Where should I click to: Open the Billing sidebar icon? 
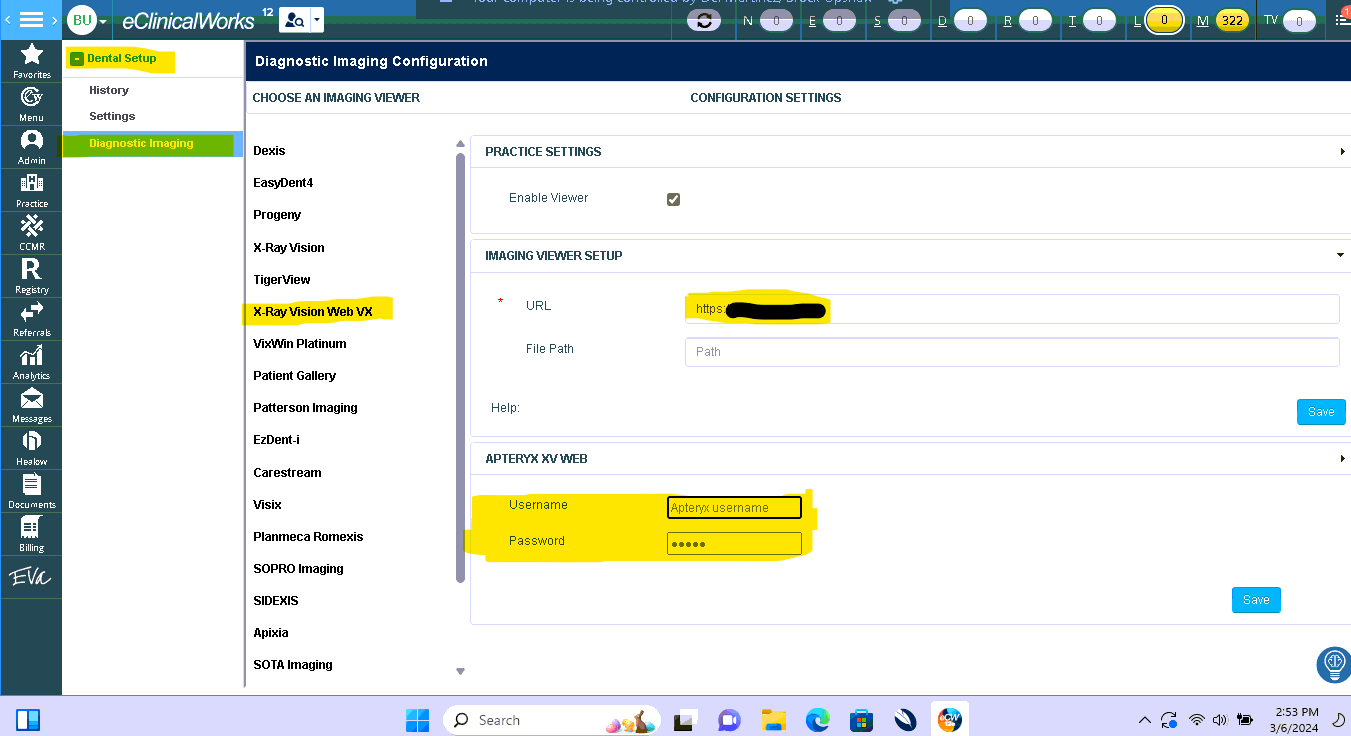pos(31,533)
